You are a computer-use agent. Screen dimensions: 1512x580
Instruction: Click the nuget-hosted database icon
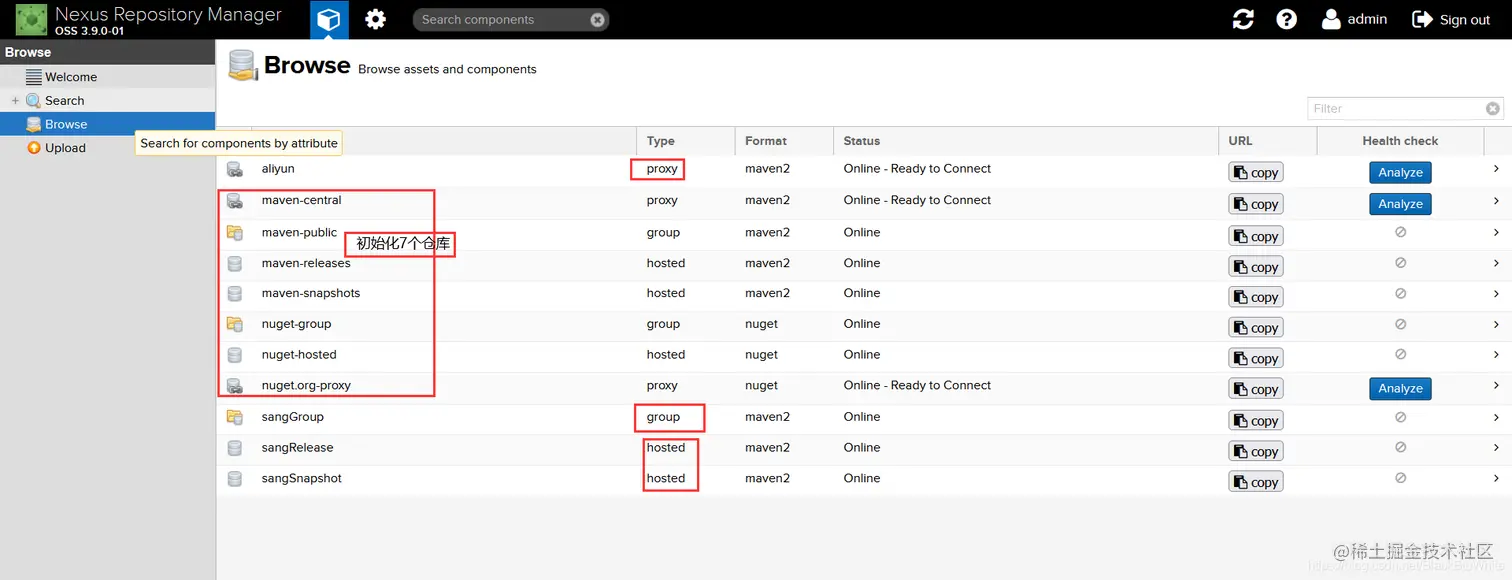[235, 355]
